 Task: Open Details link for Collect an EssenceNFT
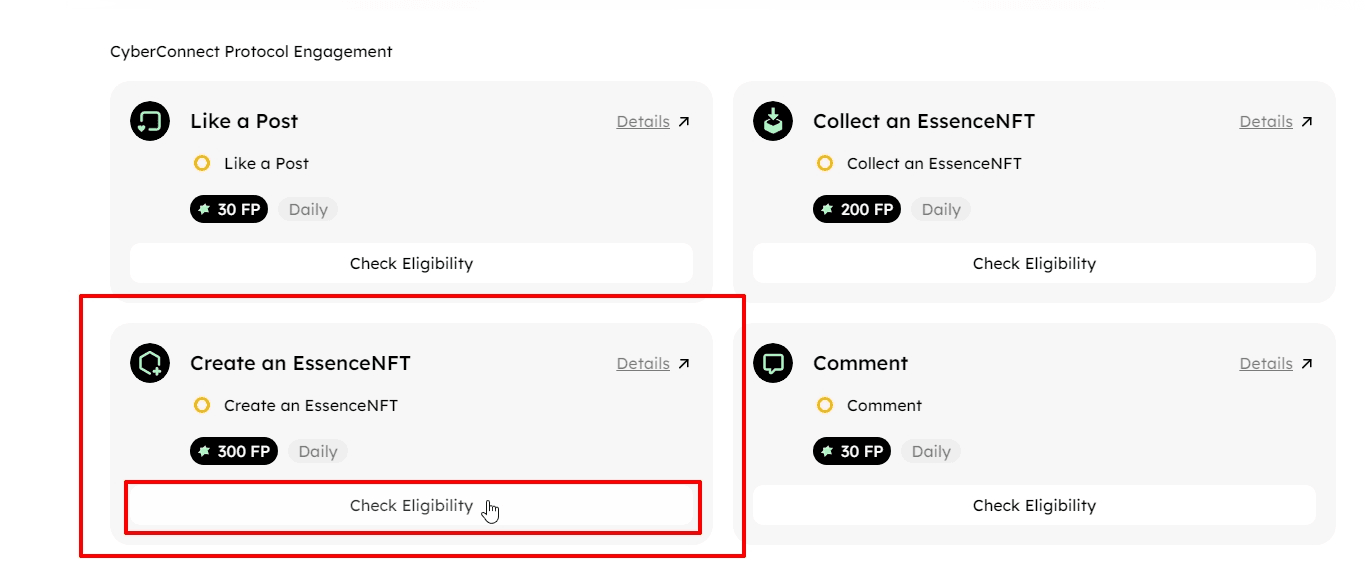pyautogui.click(x=1266, y=122)
